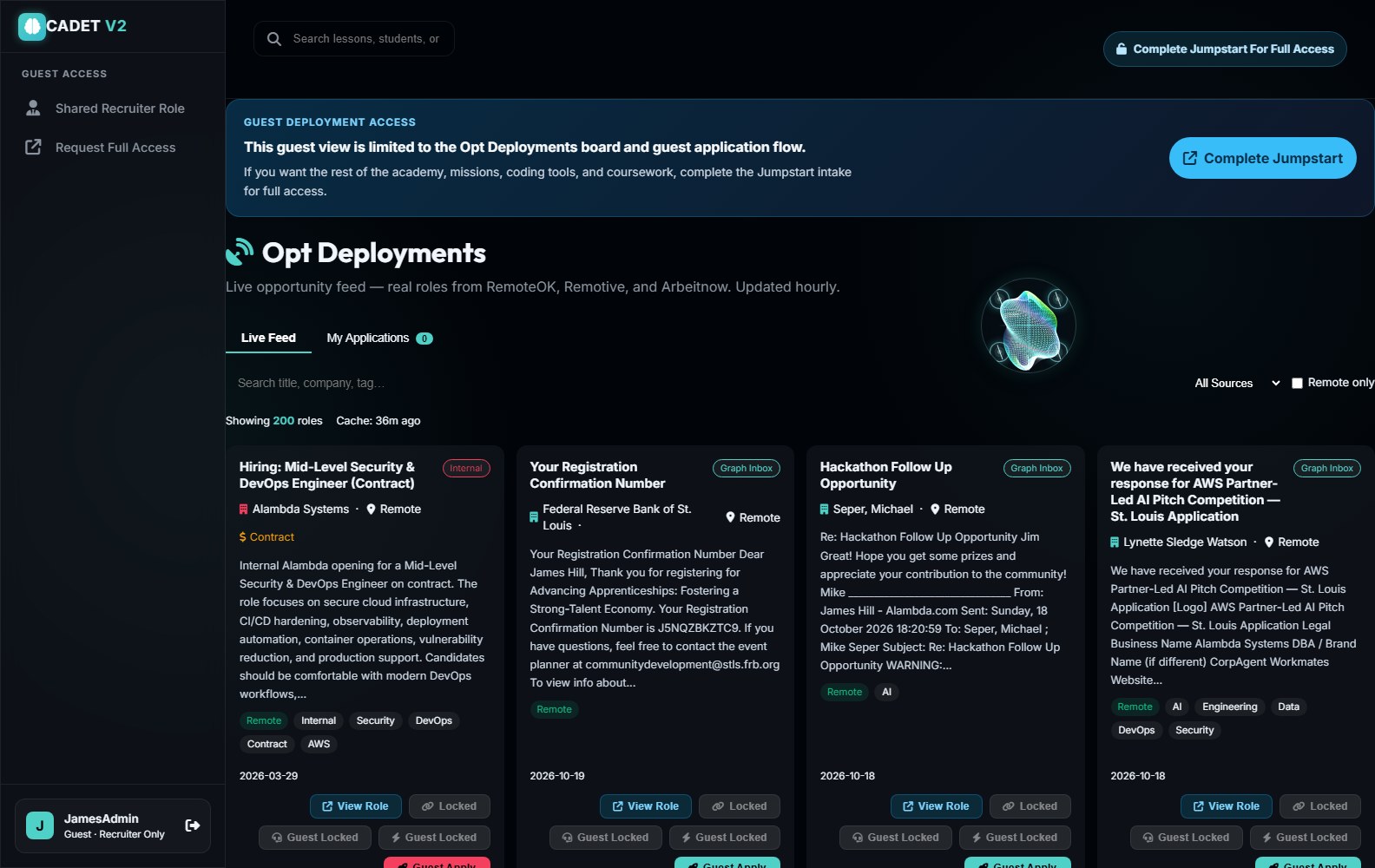Click the Complete Jumpstart button in banner
This screenshot has height=868, width=1375.
pos(1263,158)
